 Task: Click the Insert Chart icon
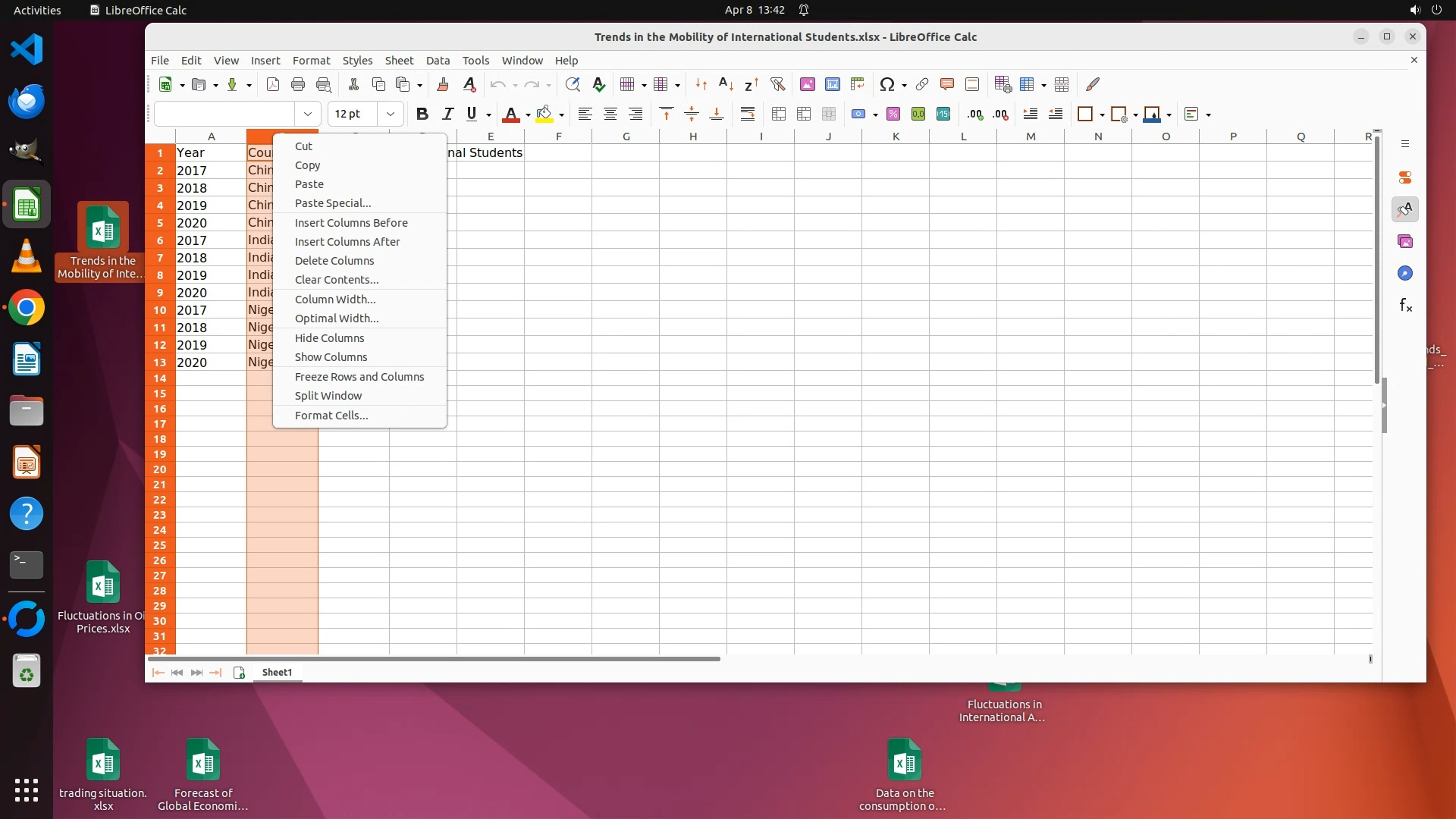[x=832, y=84]
